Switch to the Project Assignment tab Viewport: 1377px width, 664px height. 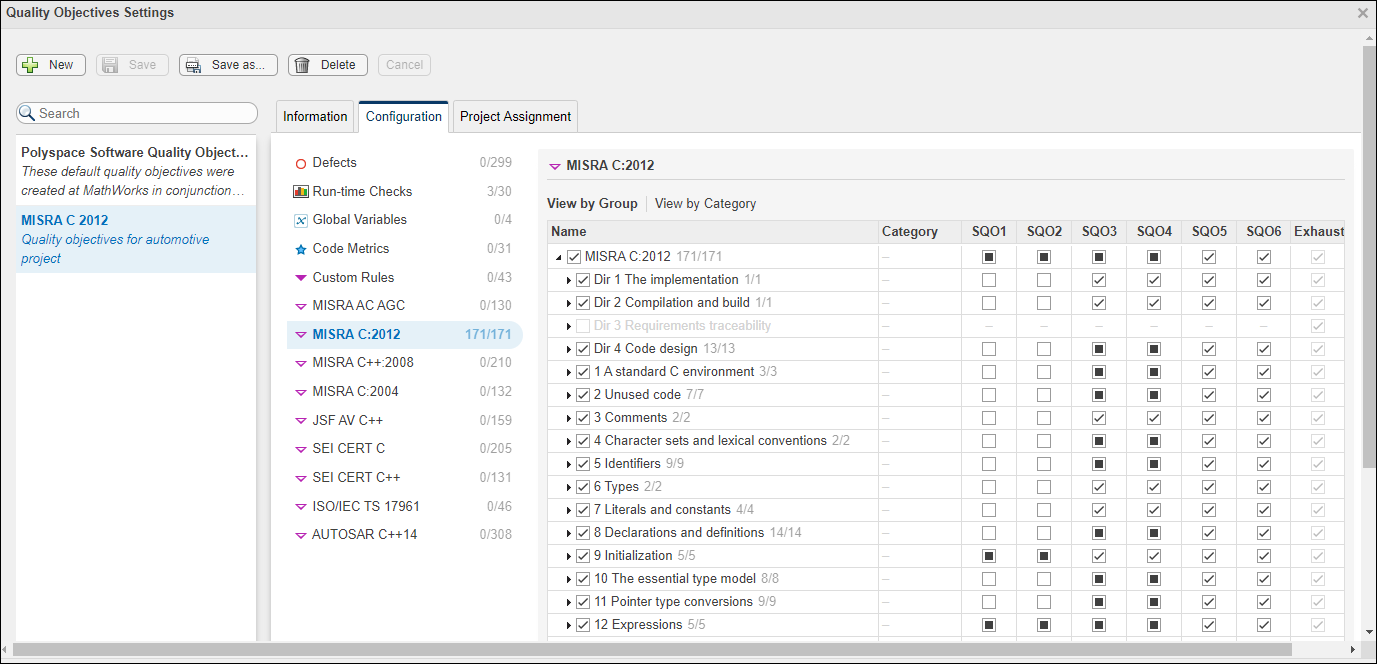click(x=515, y=116)
